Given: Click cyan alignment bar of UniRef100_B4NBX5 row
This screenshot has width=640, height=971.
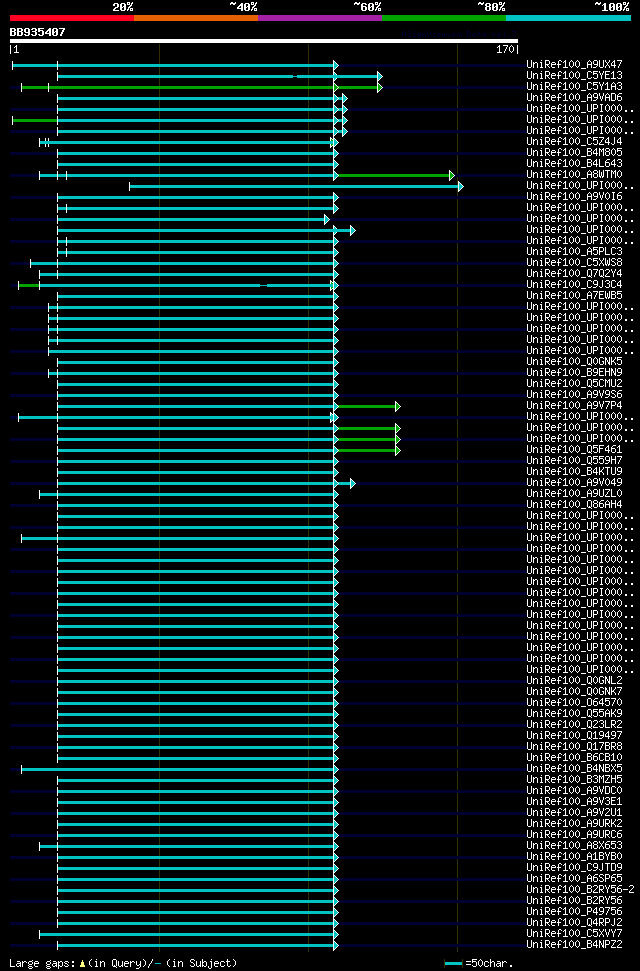Looking at the screenshot, I should tap(178, 770).
